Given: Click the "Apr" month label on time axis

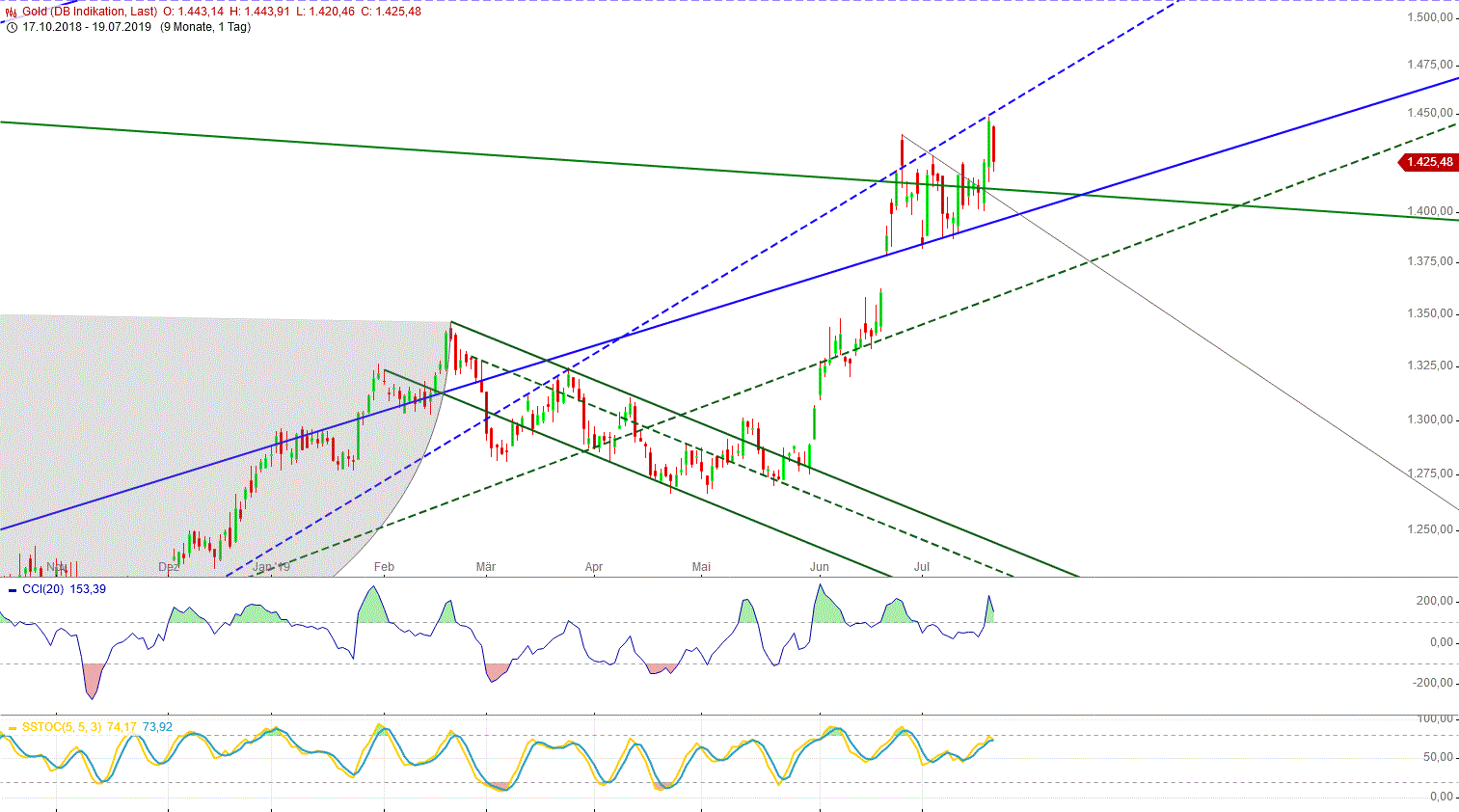Looking at the screenshot, I should [594, 567].
